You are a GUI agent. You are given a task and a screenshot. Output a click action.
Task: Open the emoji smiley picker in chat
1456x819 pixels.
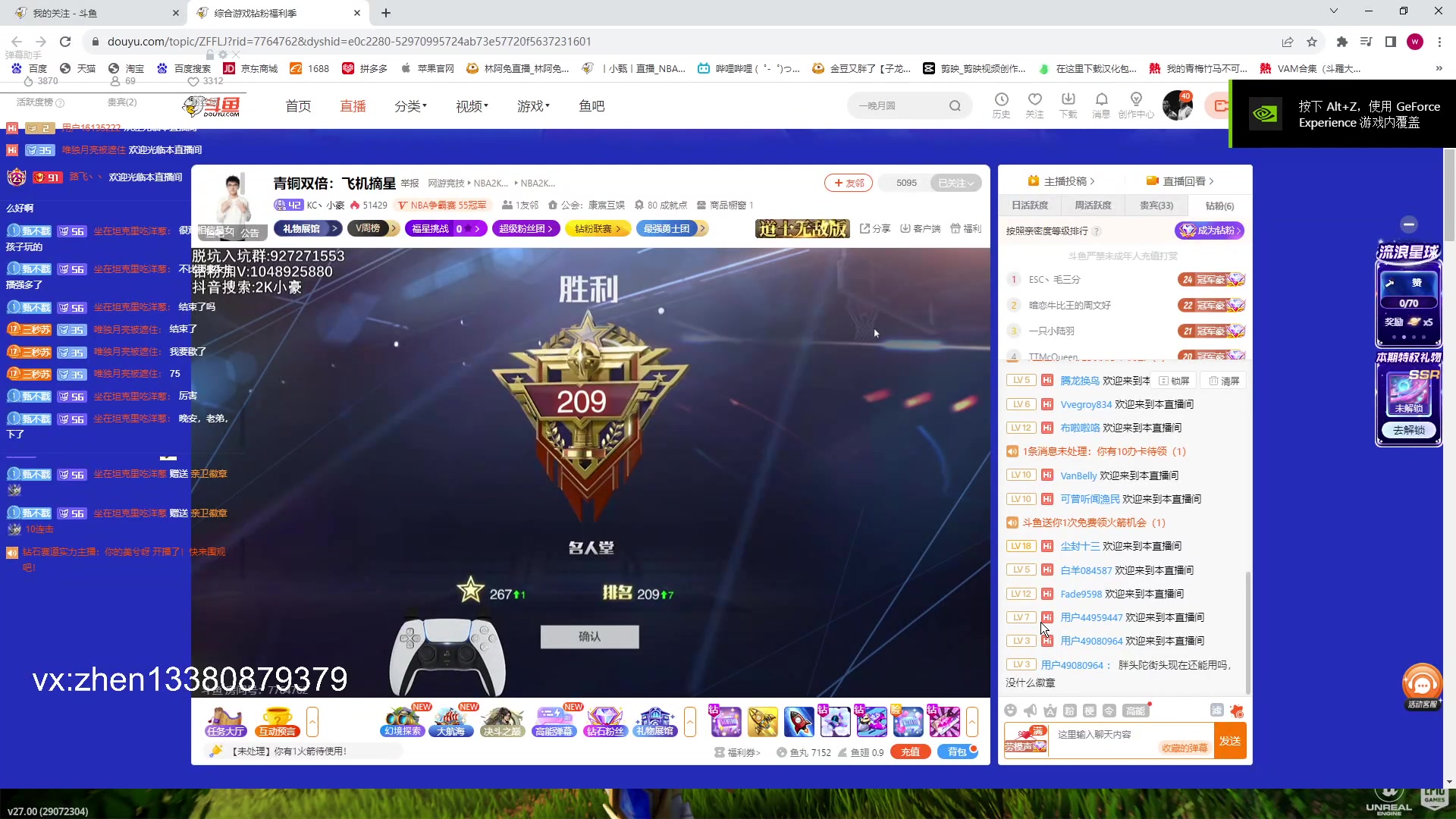(1010, 710)
